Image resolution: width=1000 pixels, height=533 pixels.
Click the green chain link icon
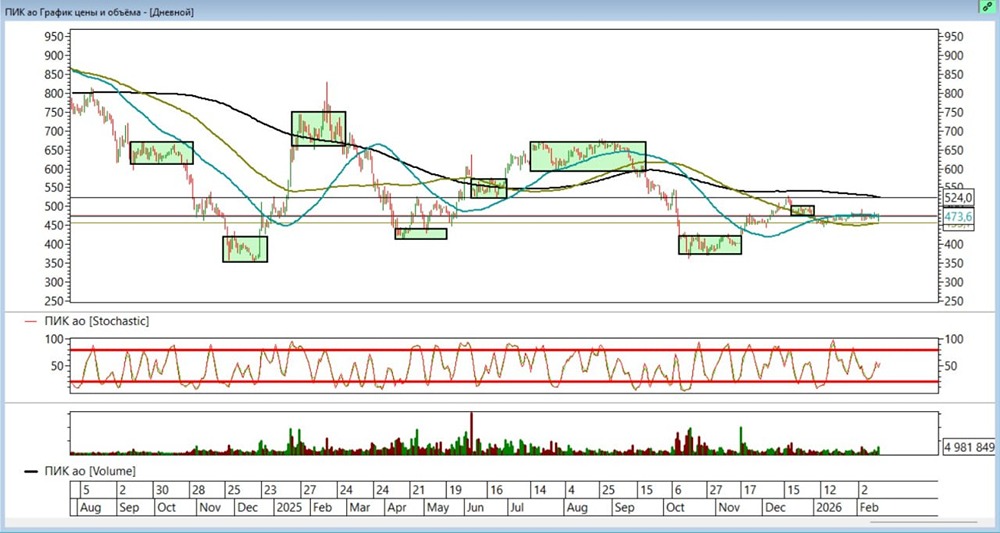tap(987, 6)
